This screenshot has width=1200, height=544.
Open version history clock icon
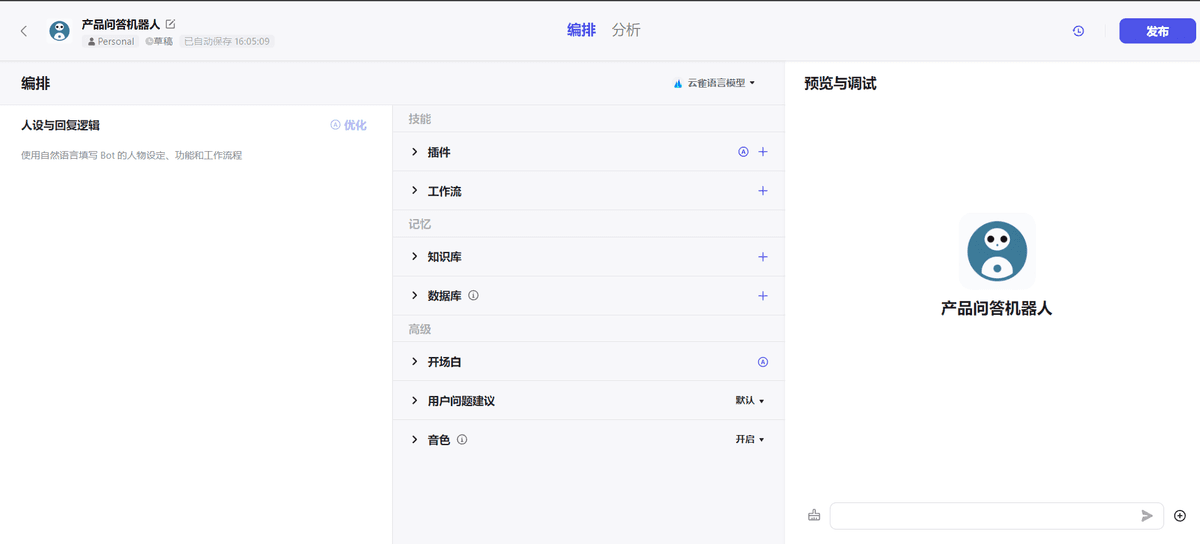1078,31
